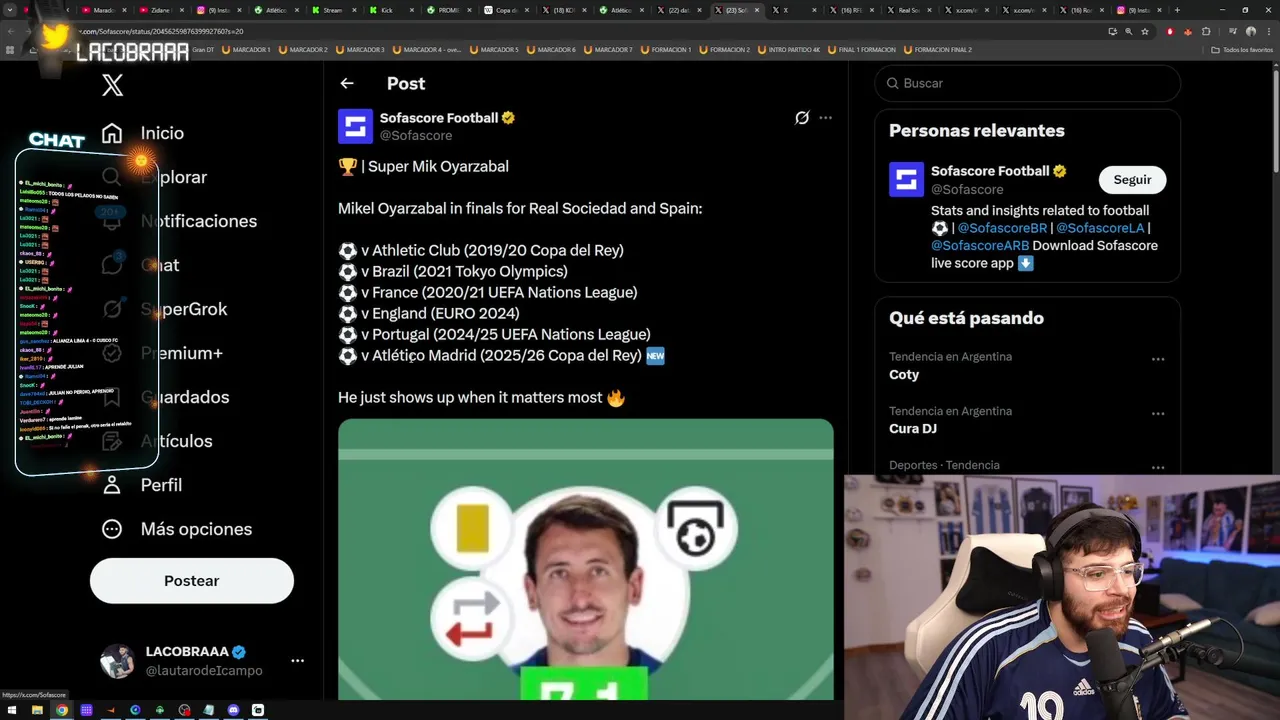Click the FINAL 1 FORMACION bookmark

(x=861, y=49)
